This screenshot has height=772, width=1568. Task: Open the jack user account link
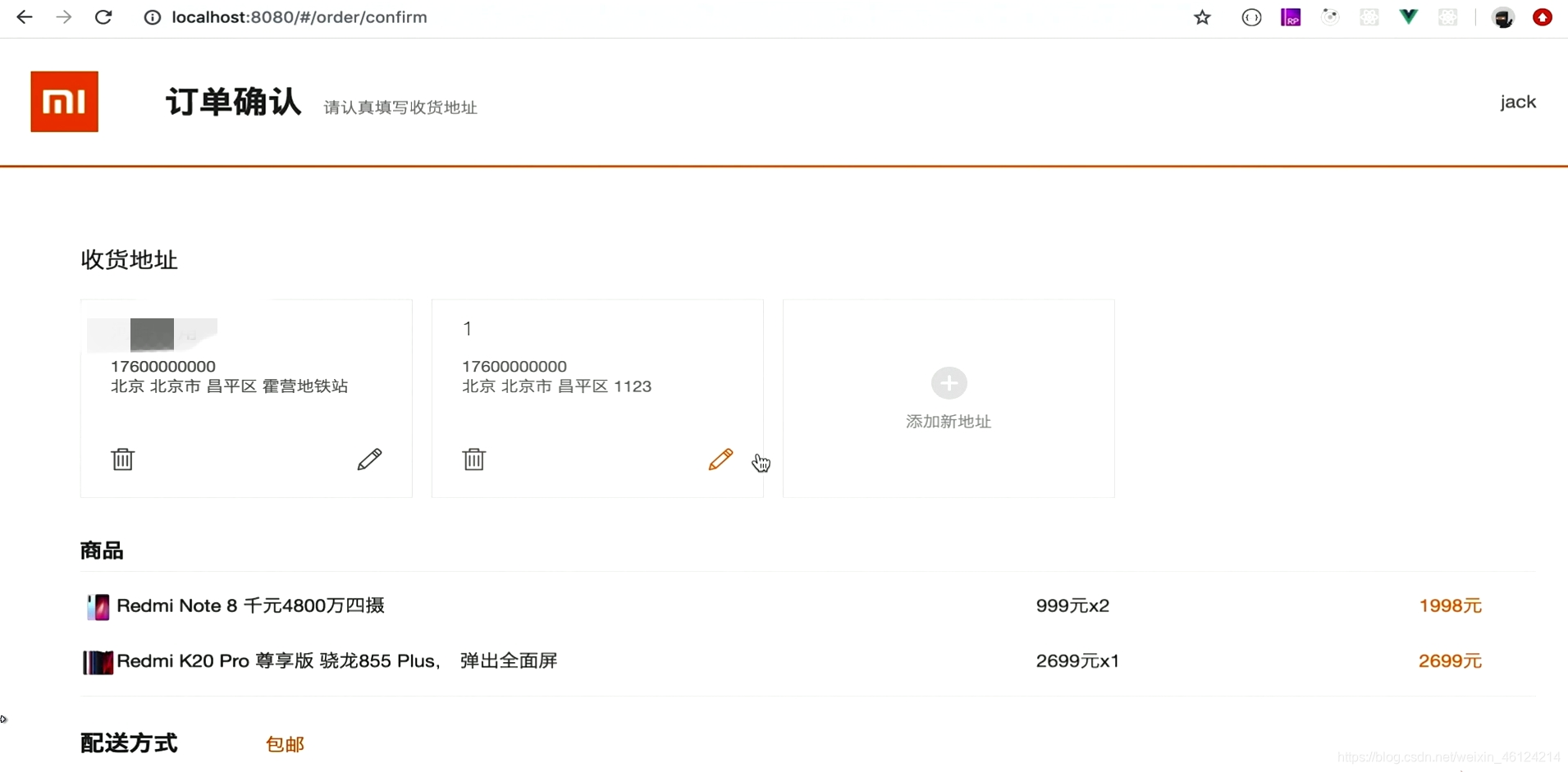[x=1518, y=102]
